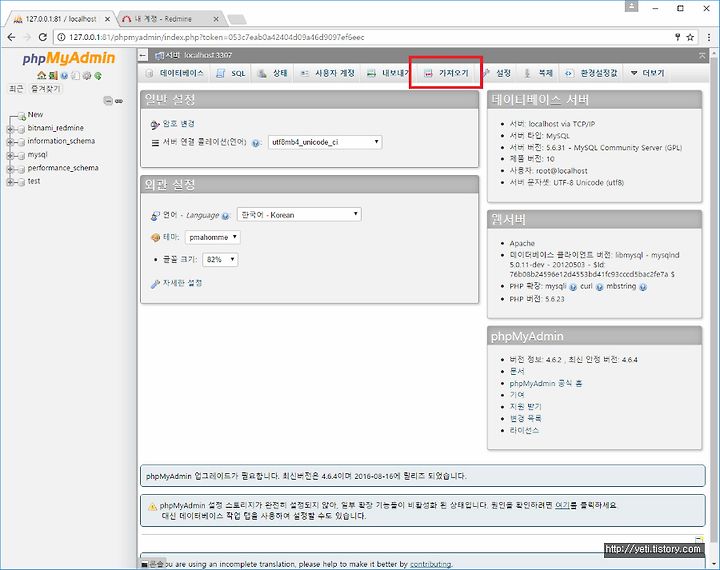The image size is (720, 570).
Task: Open the 지원 받기 support link
Action: point(525,407)
